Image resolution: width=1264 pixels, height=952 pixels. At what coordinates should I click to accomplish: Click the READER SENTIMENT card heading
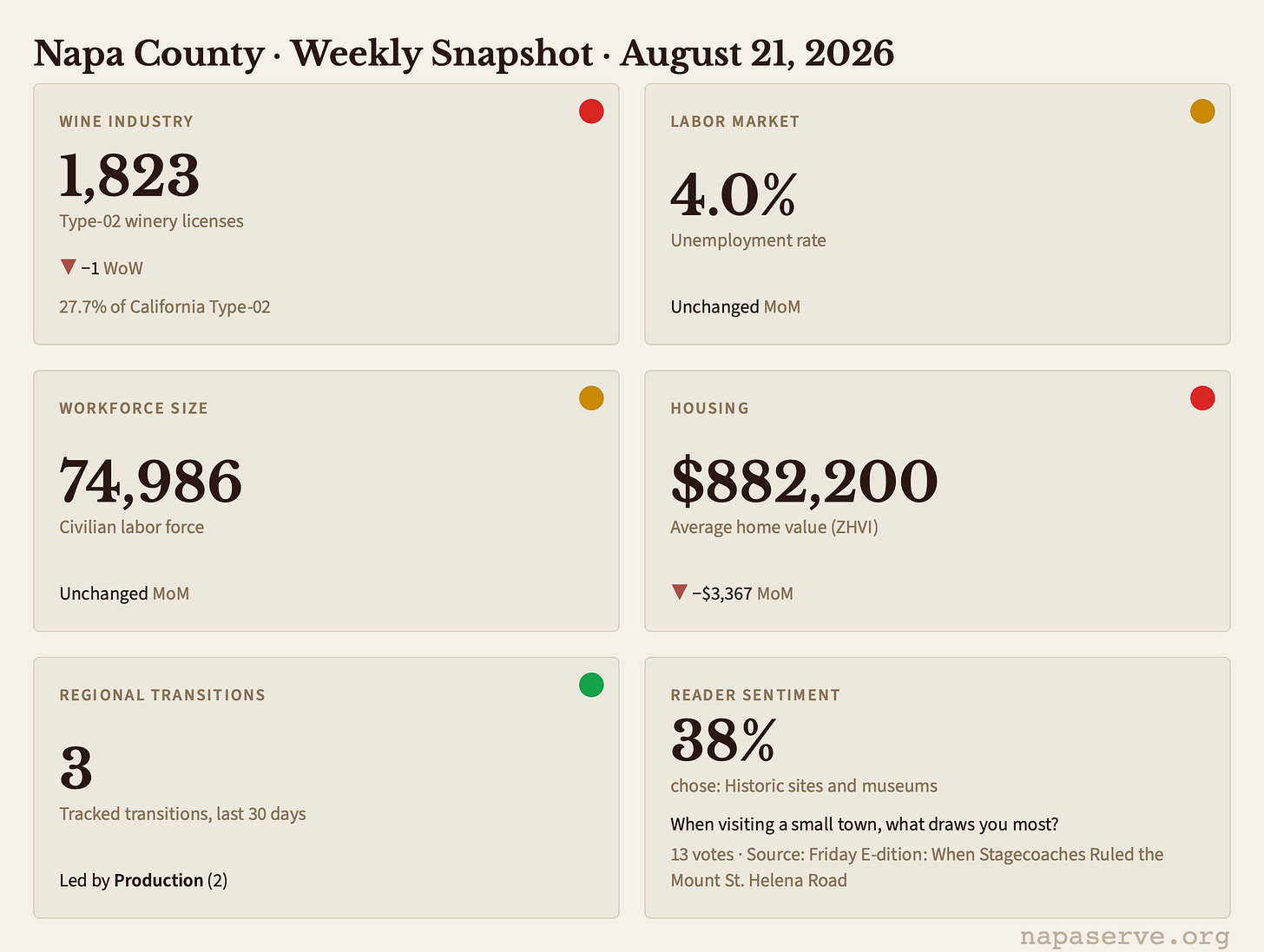755,695
